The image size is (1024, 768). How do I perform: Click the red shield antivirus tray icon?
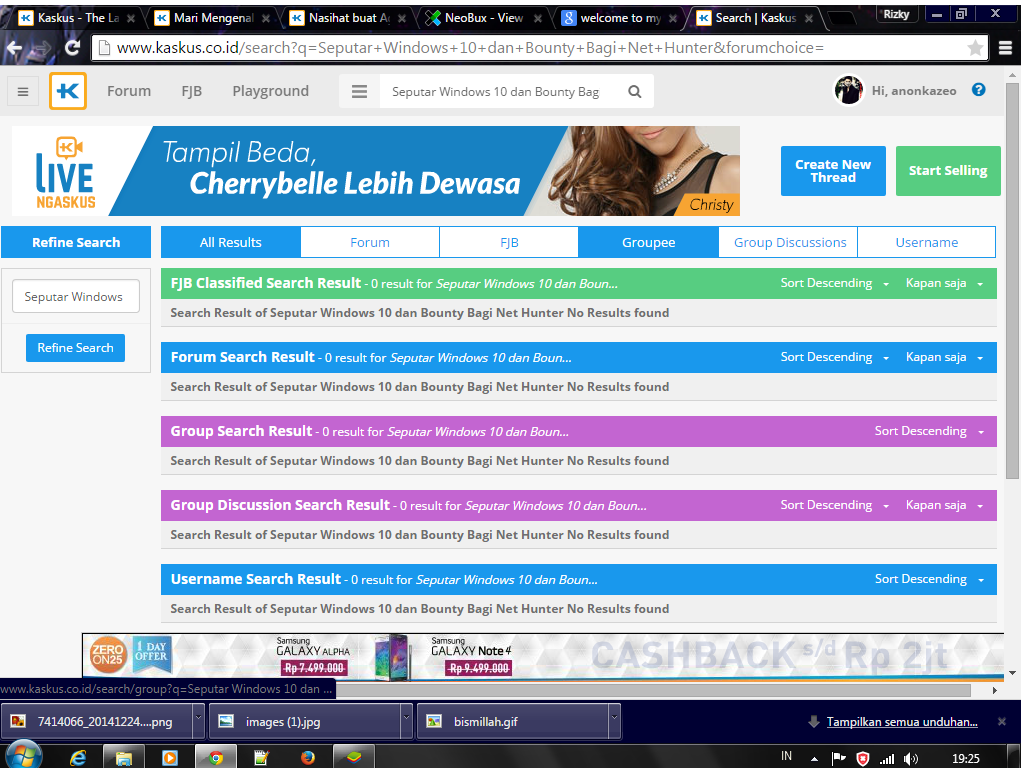point(863,759)
